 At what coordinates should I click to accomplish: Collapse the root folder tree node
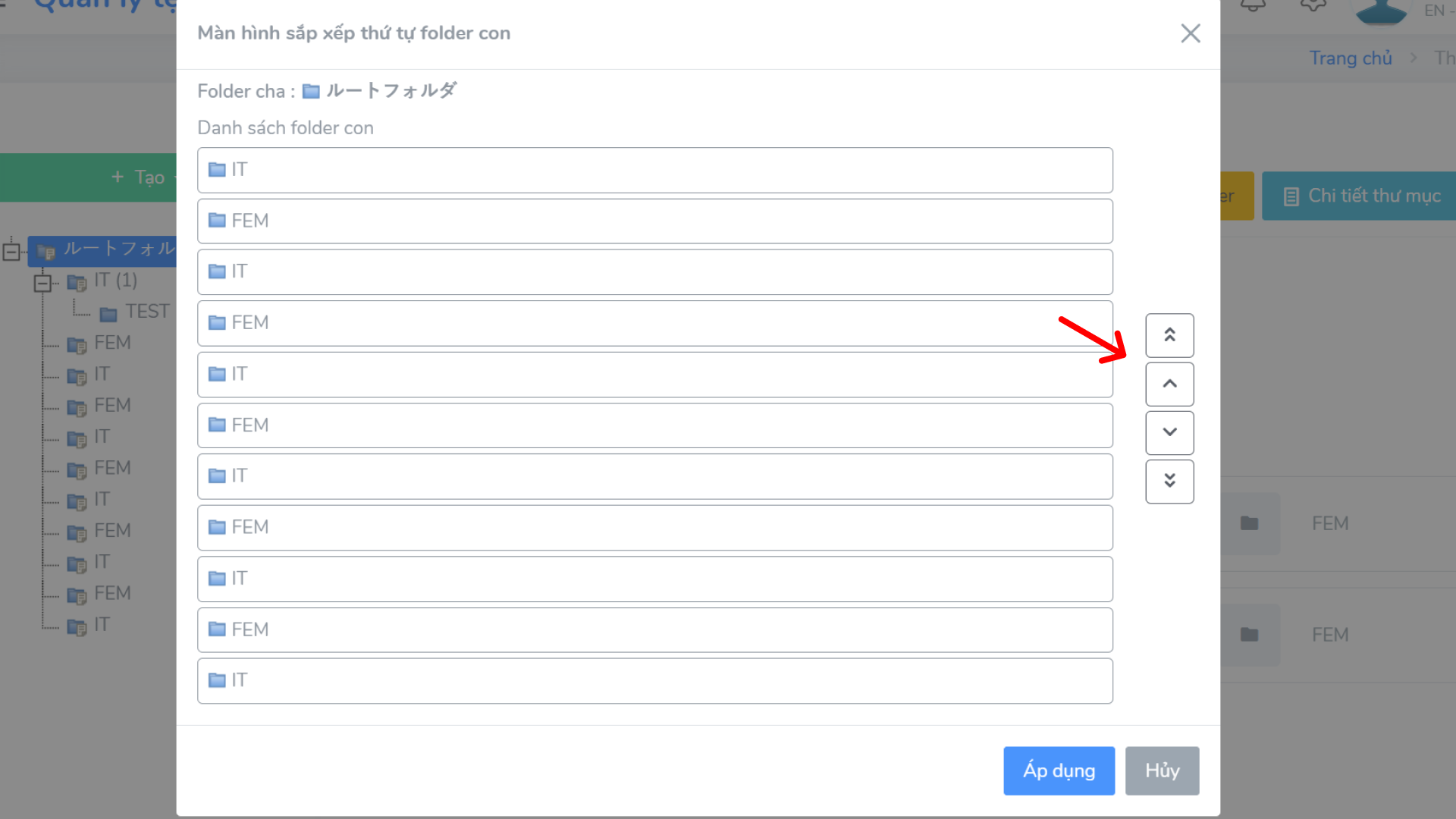[11, 251]
